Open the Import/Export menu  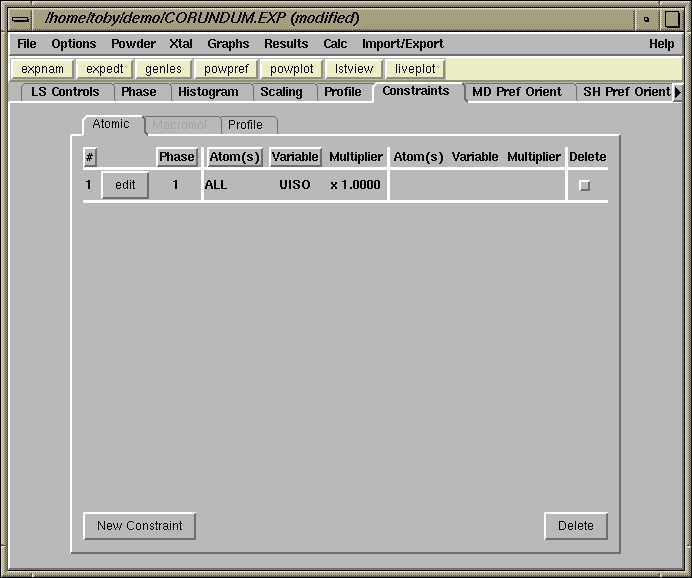[x=402, y=44]
